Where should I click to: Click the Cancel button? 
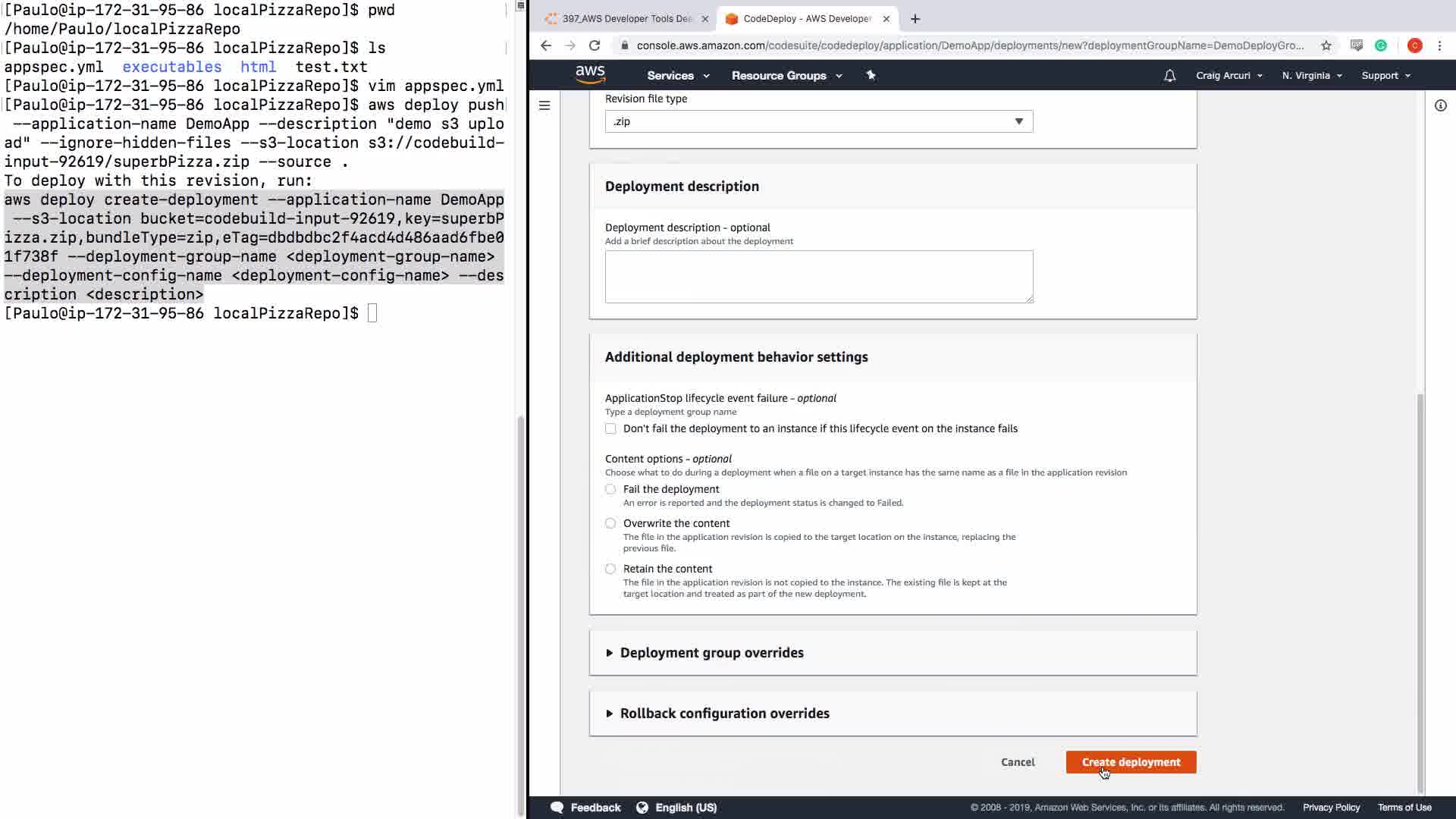point(1017,762)
